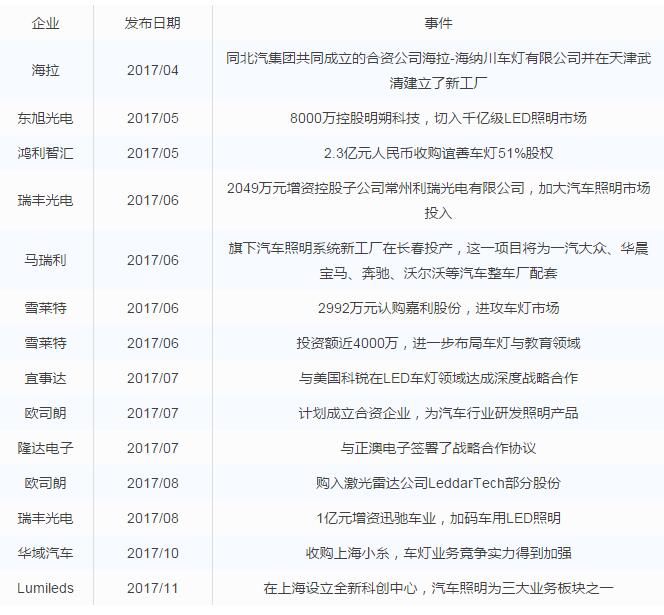Select 欧司朗 in the 2017/07 row
Image resolution: width=664 pixels, height=615 pixels.
[45, 413]
